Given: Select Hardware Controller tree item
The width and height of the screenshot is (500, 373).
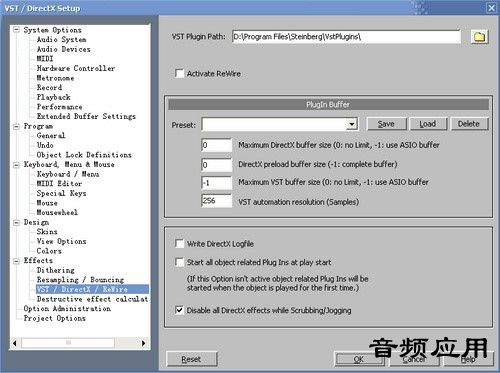Looking at the screenshot, I should click(x=76, y=68).
